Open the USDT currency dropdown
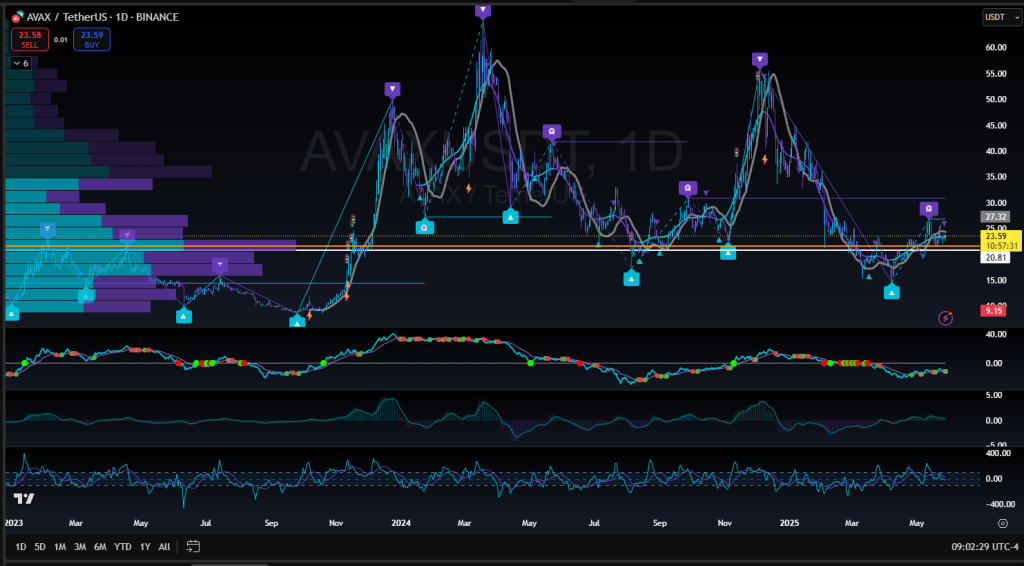The image size is (1024, 566). pos(1001,17)
